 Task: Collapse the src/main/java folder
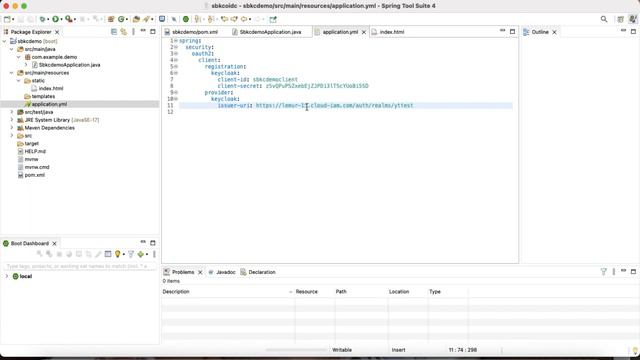[11, 49]
